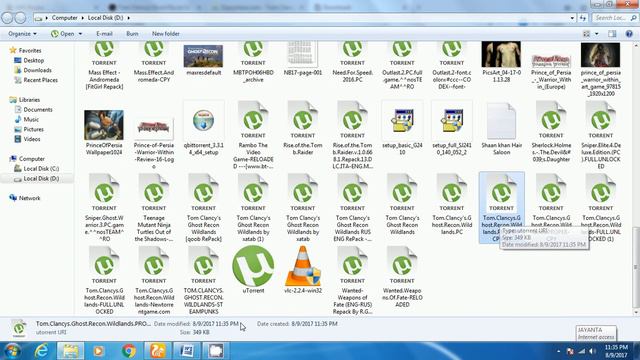Create a New folder
Screen dimensions: 640x360
(x=166, y=33)
